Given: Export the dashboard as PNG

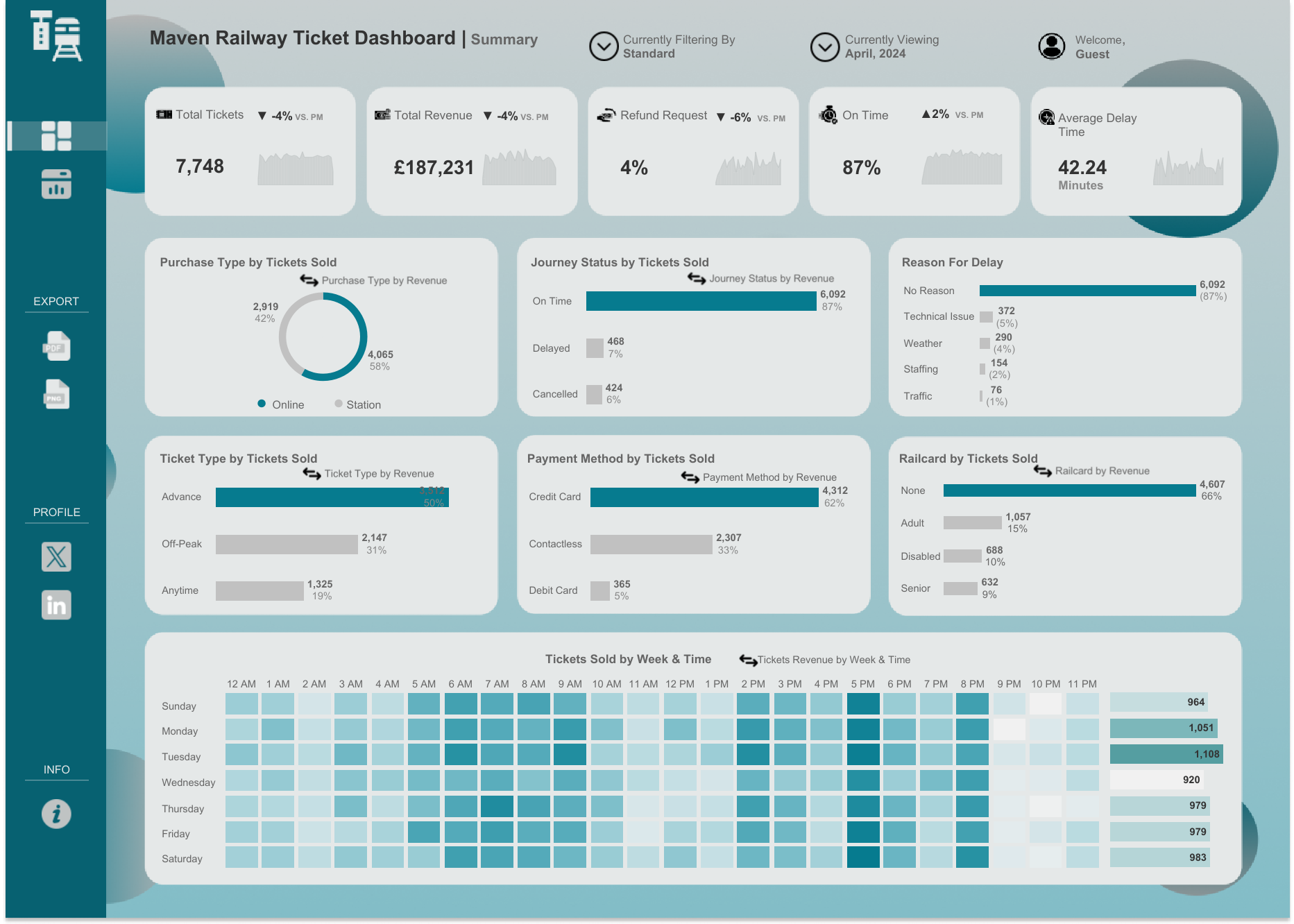Looking at the screenshot, I should pos(56,395).
